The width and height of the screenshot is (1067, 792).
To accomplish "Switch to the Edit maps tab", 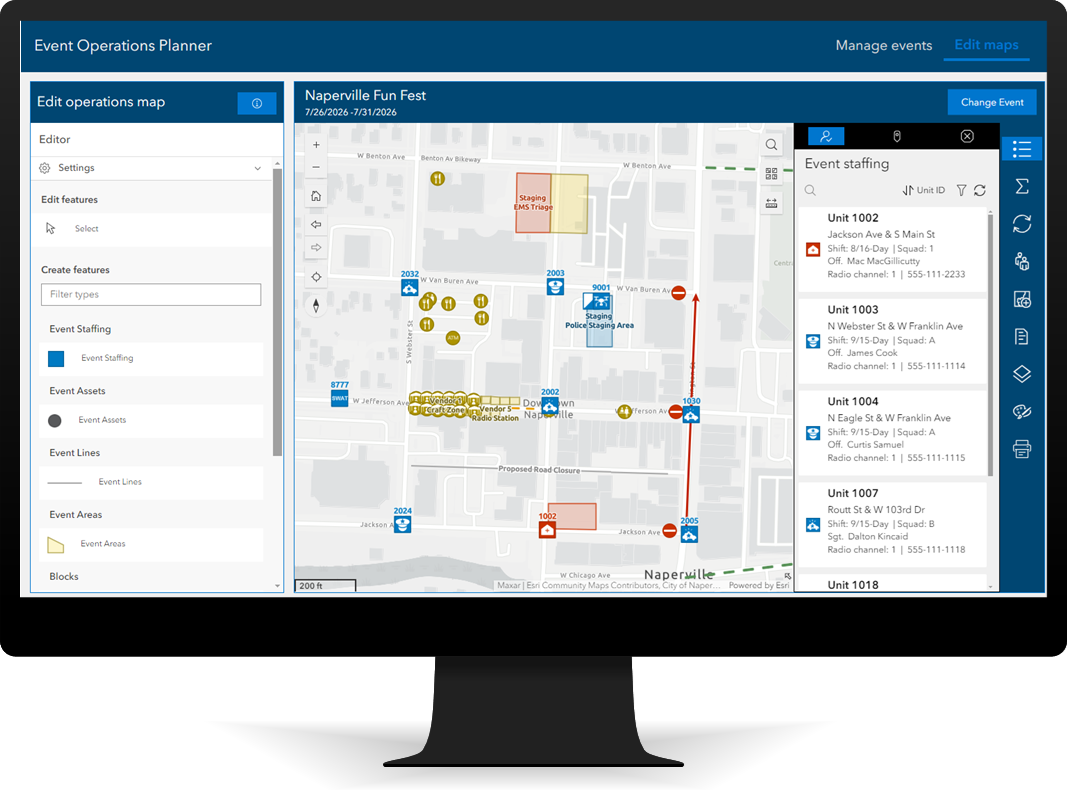I will tap(986, 45).
